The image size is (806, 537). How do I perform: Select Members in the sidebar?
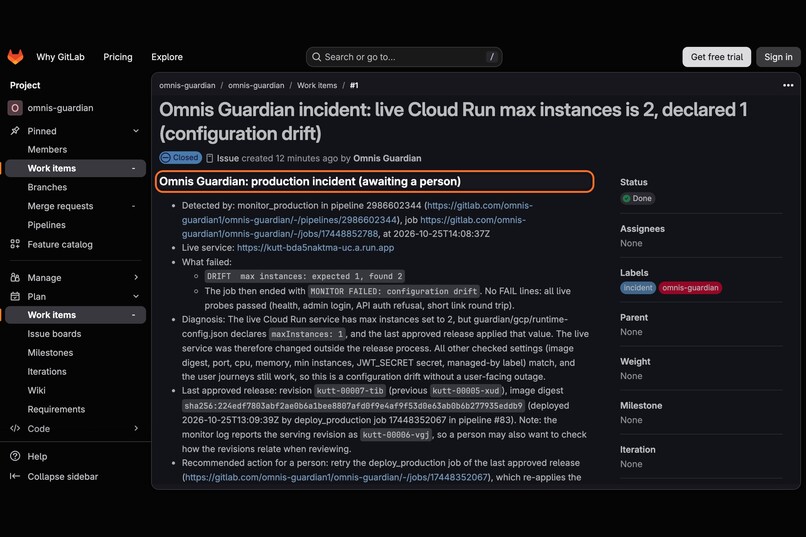(47, 150)
